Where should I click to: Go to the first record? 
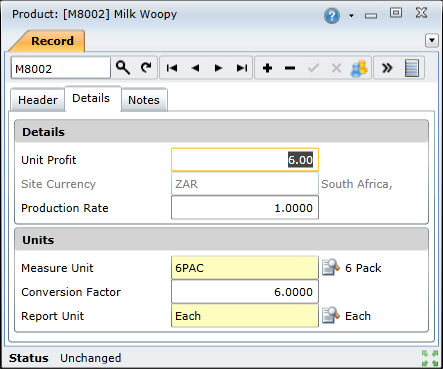172,68
